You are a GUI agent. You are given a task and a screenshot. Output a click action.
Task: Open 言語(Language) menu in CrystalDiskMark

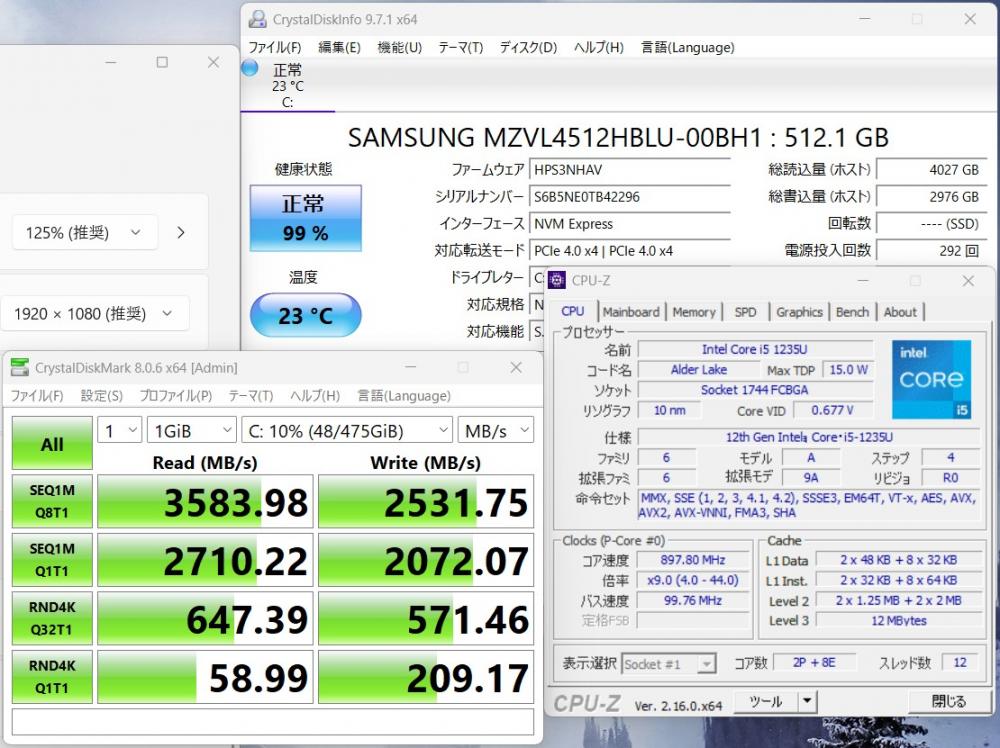tap(404, 395)
